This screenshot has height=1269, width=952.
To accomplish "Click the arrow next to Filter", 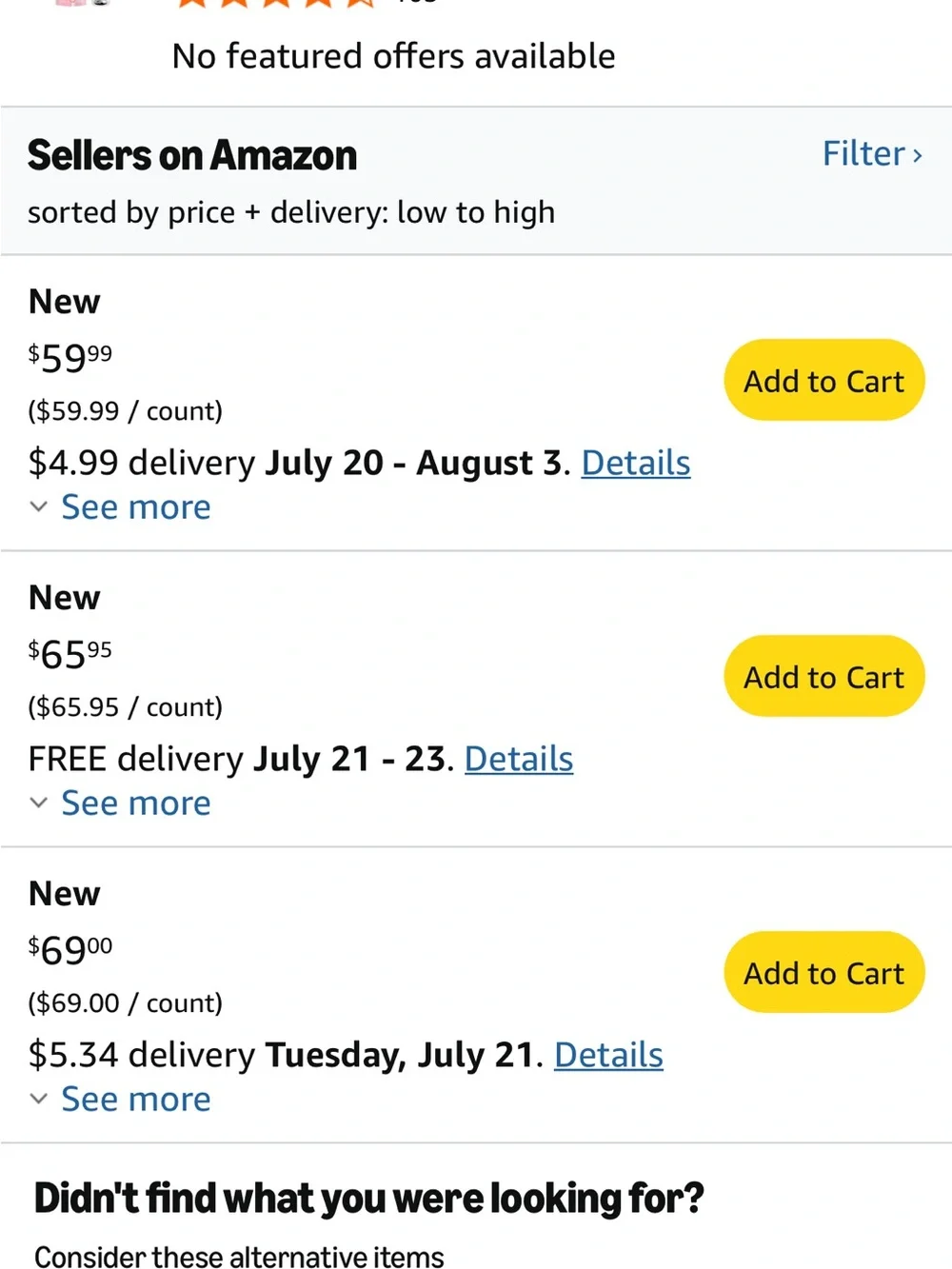I will click(918, 156).
